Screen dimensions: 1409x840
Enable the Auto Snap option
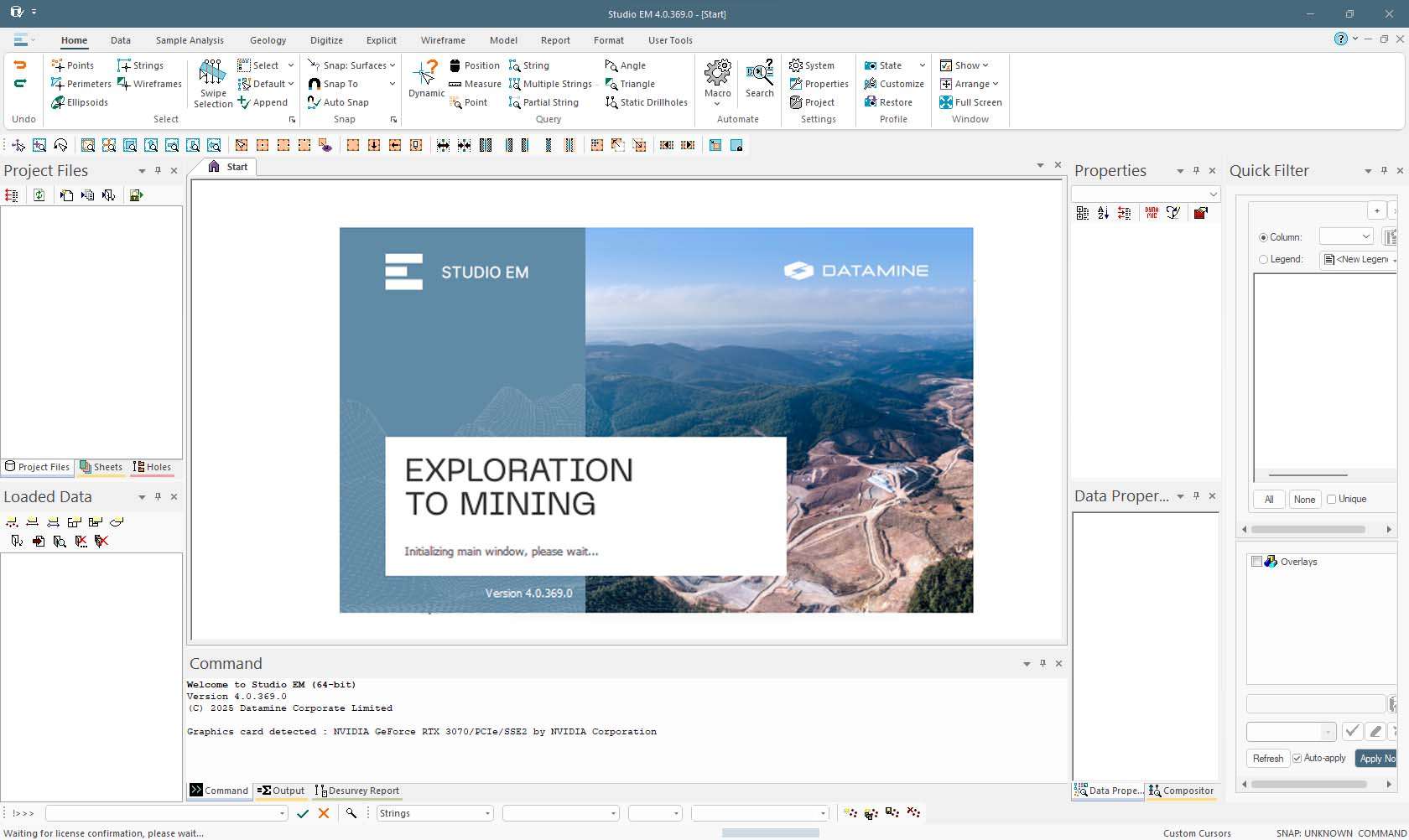click(341, 102)
